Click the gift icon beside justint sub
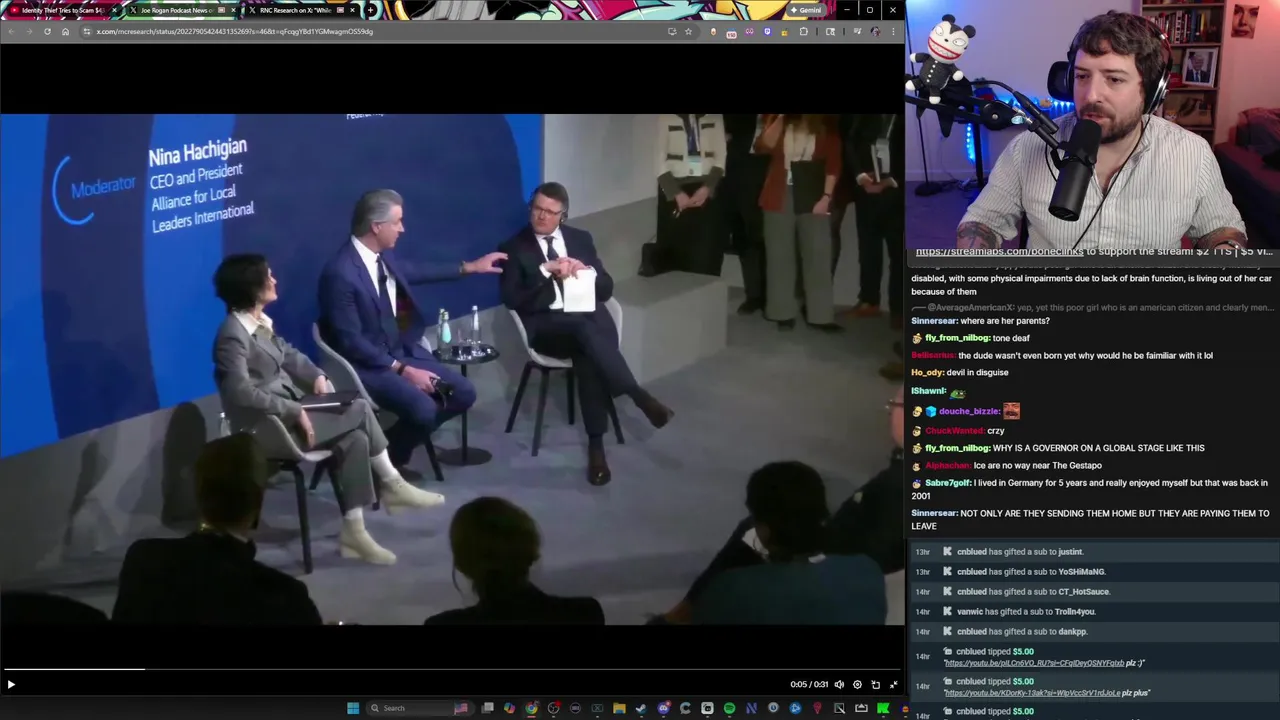This screenshot has width=1280, height=720. pyautogui.click(x=947, y=552)
